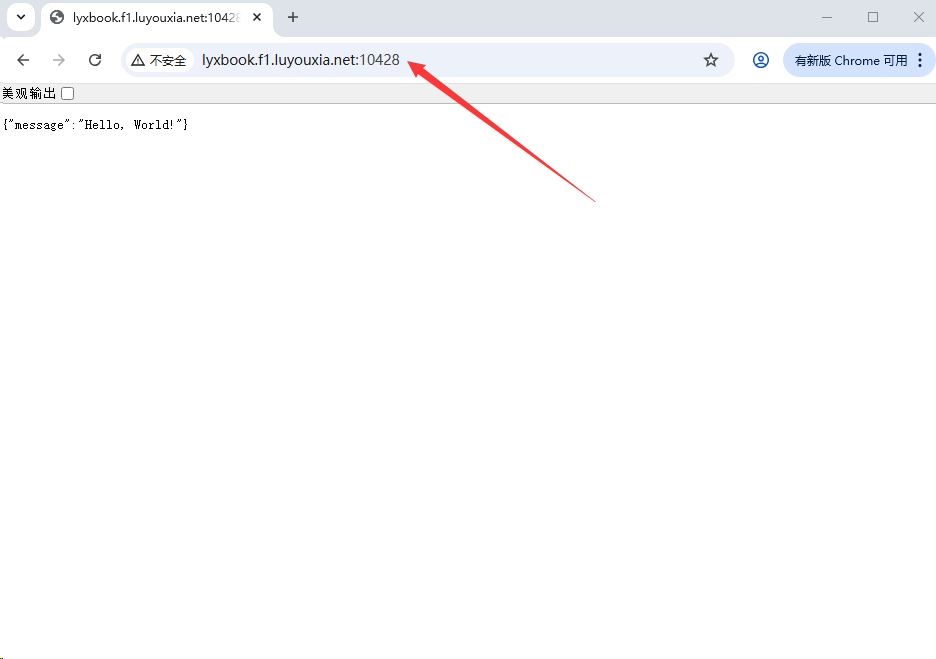The image size is (936, 659).
Task: Open Chrome three-dot menu
Action: pos(920,60)
